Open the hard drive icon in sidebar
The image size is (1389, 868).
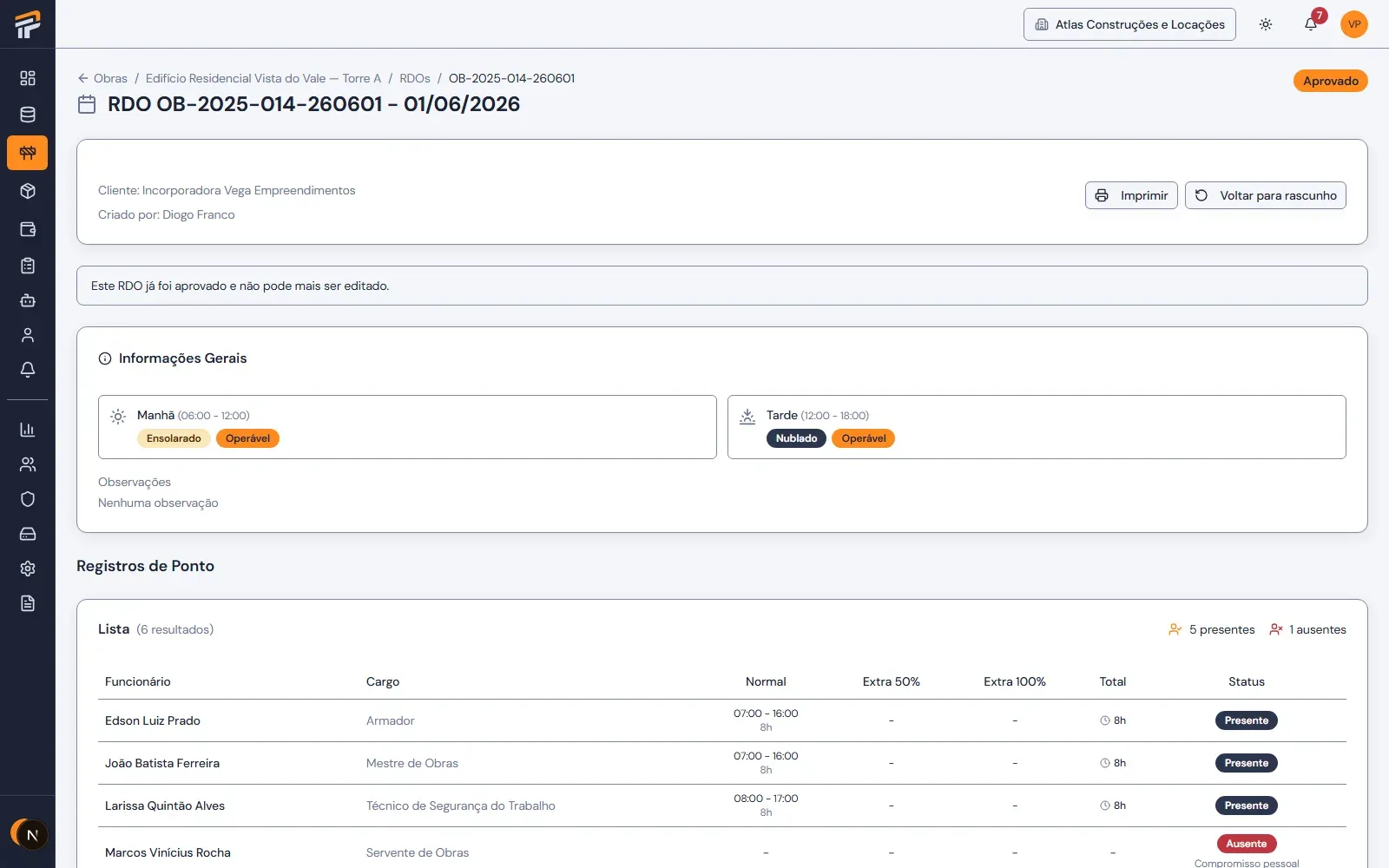tap(28, 534)
